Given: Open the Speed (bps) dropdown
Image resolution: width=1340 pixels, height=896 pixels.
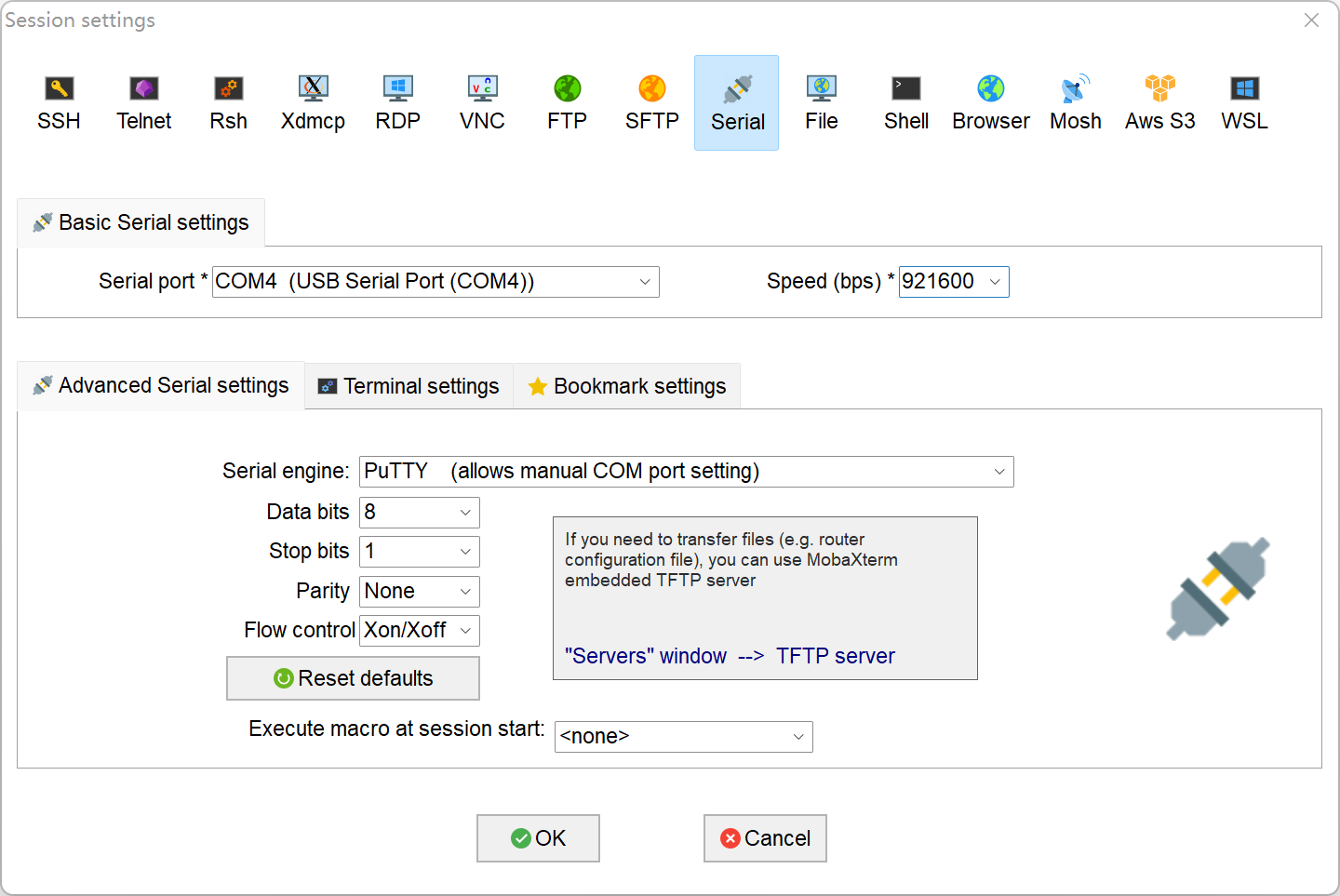Looking at the screenshot, I should click(995, 282).
